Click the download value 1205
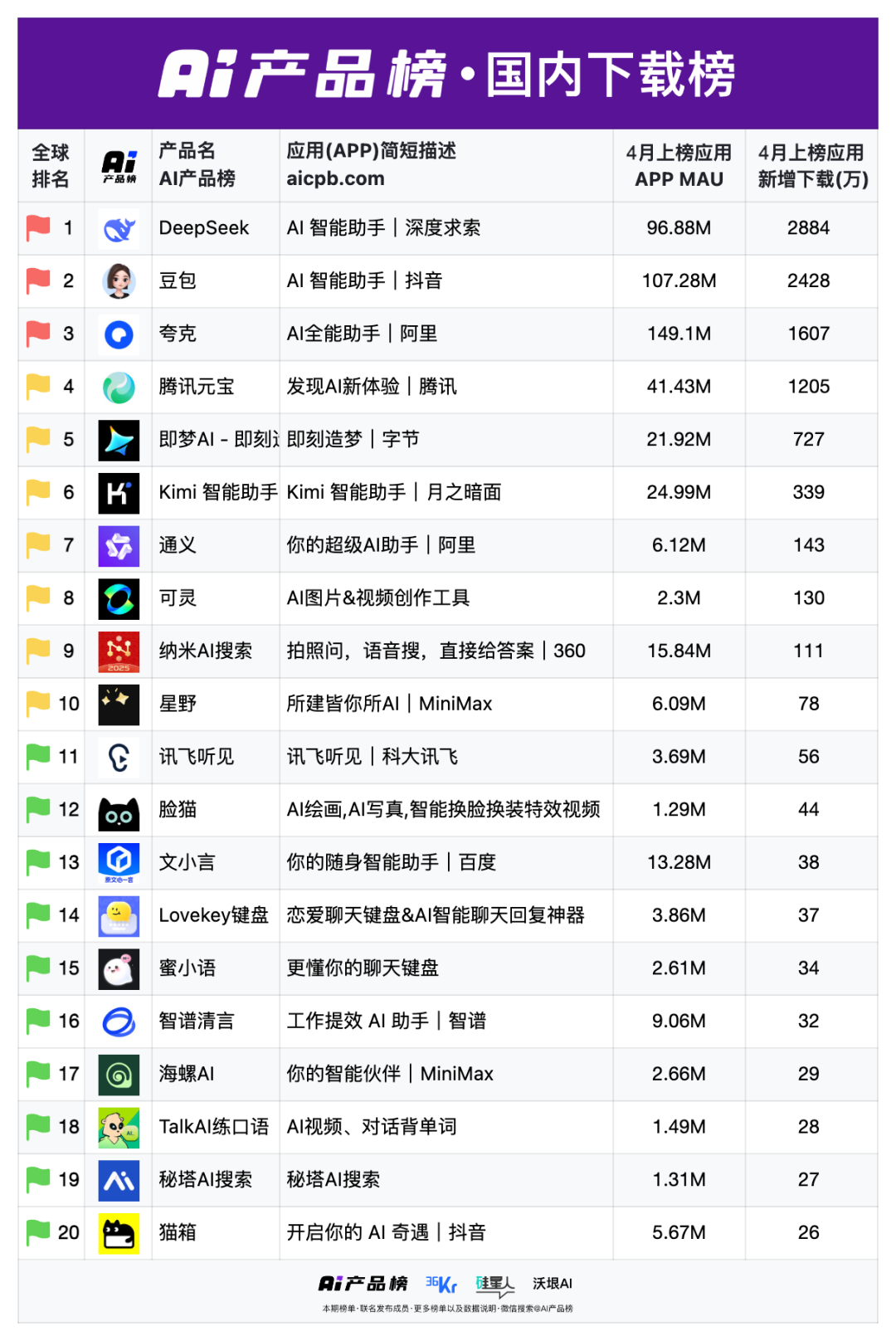The image size is (896, 1341). (809, 387)
